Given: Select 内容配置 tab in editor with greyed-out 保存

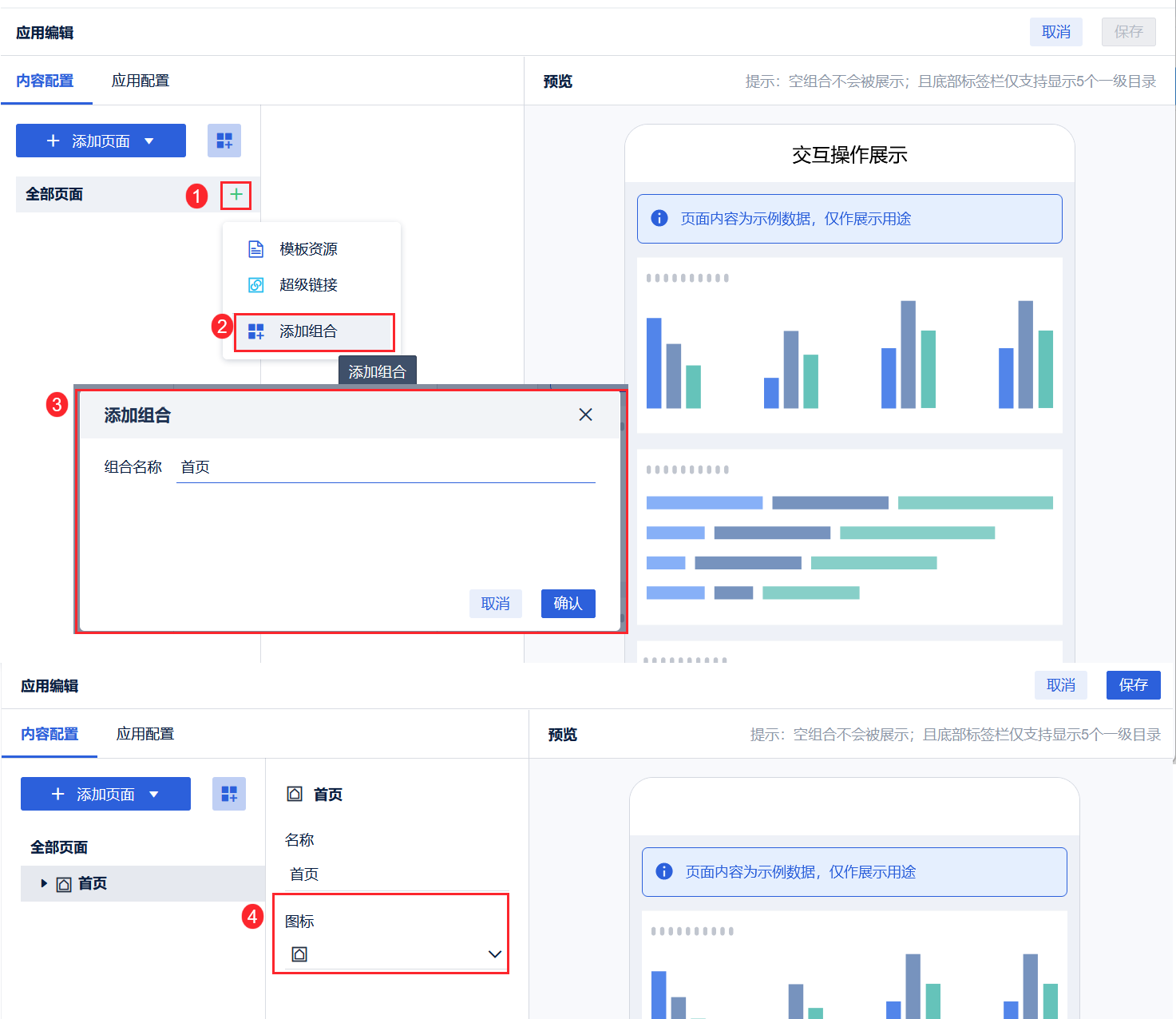Looking at the screenshot, I should pos(46,81).
